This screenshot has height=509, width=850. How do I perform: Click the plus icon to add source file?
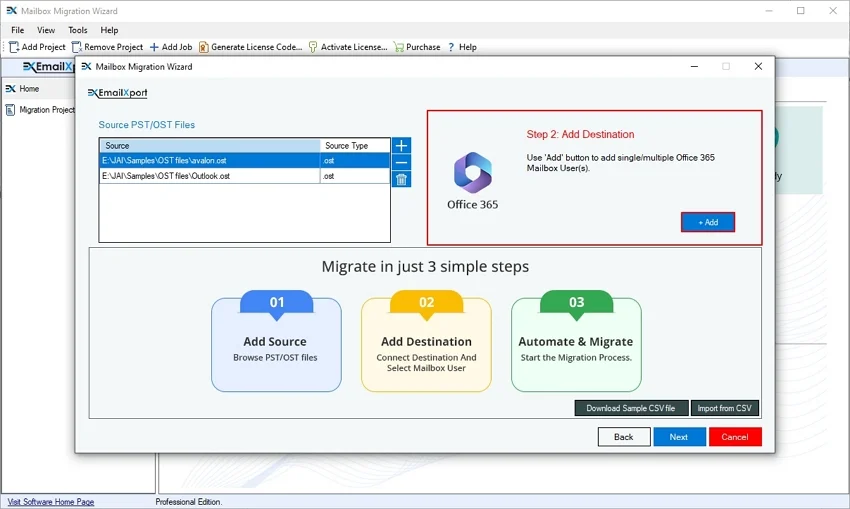(x=401, y=146)
